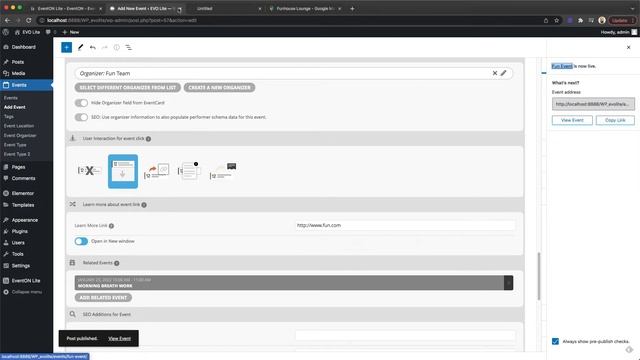
Task: Select the popup lightbox interaction option
Action: pyautogui.click(x=189, y=171)
